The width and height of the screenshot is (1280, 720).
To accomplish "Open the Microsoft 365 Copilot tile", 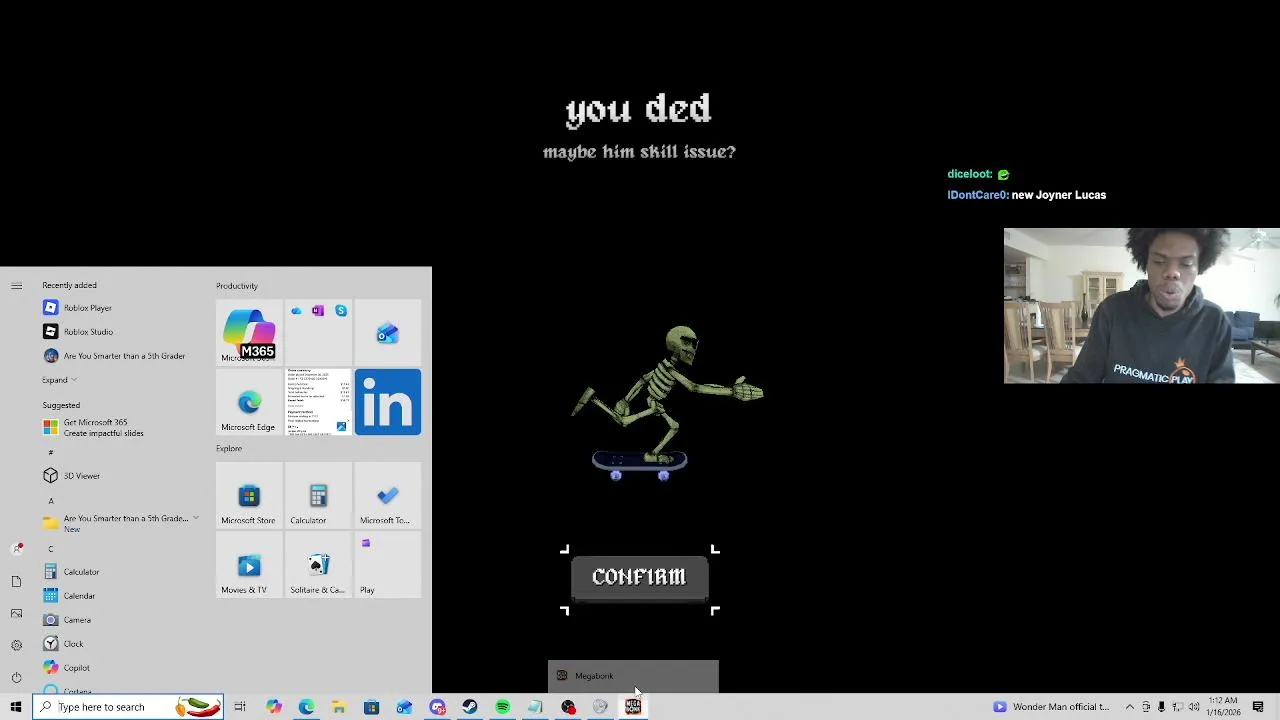I will (x=249, y=333).
